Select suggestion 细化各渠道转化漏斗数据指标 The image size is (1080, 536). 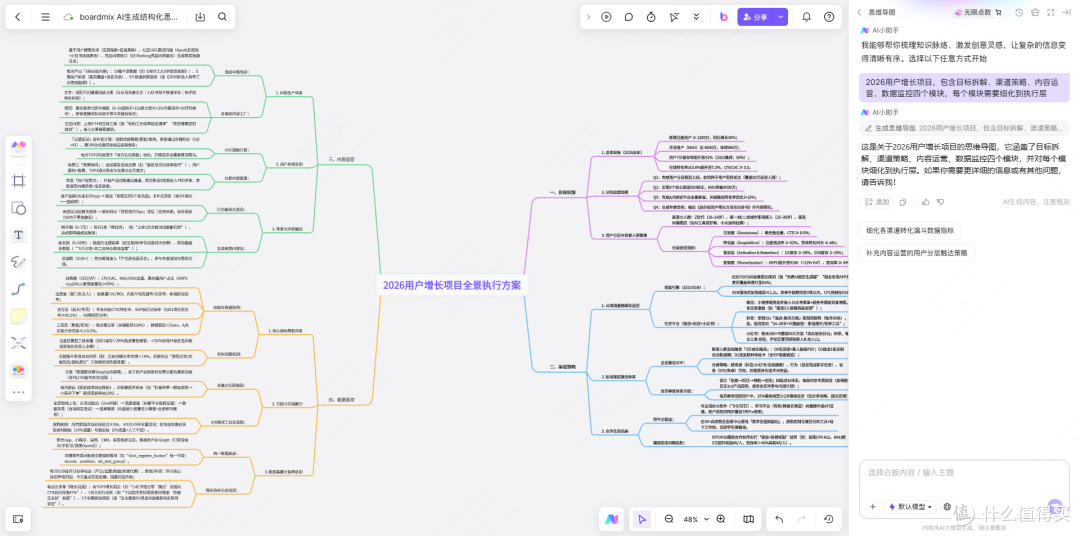click(910, 231)
